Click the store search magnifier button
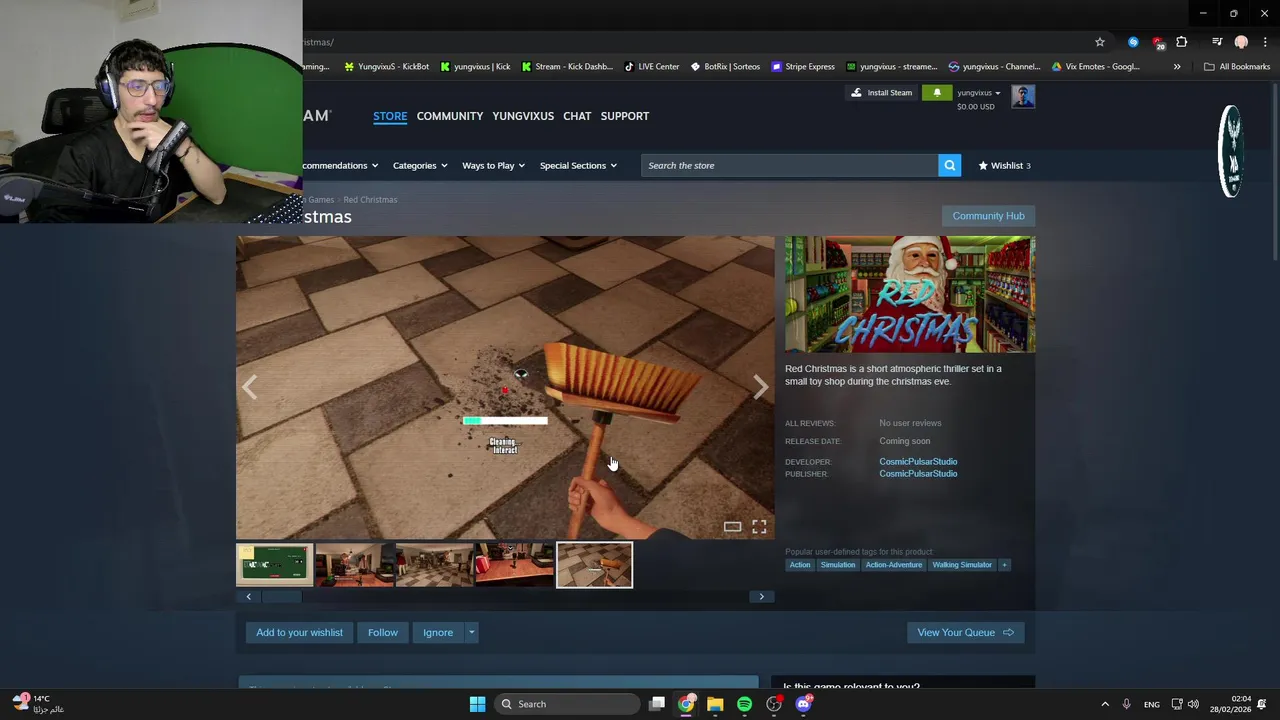 [950, 166]
